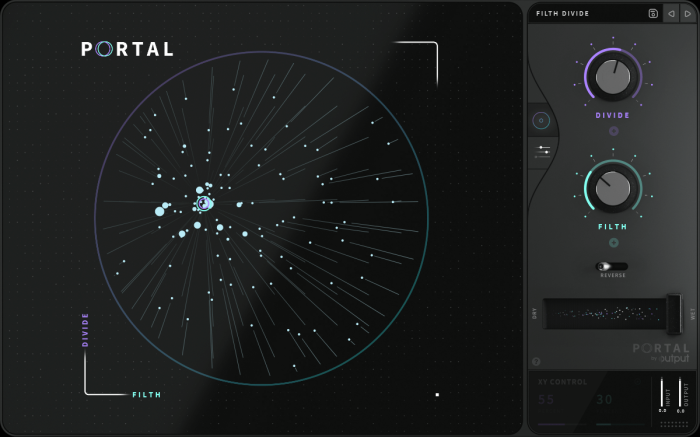Load the next preset arrow
This screenshot has width=700, height=437.
click(x=688, y=13)
